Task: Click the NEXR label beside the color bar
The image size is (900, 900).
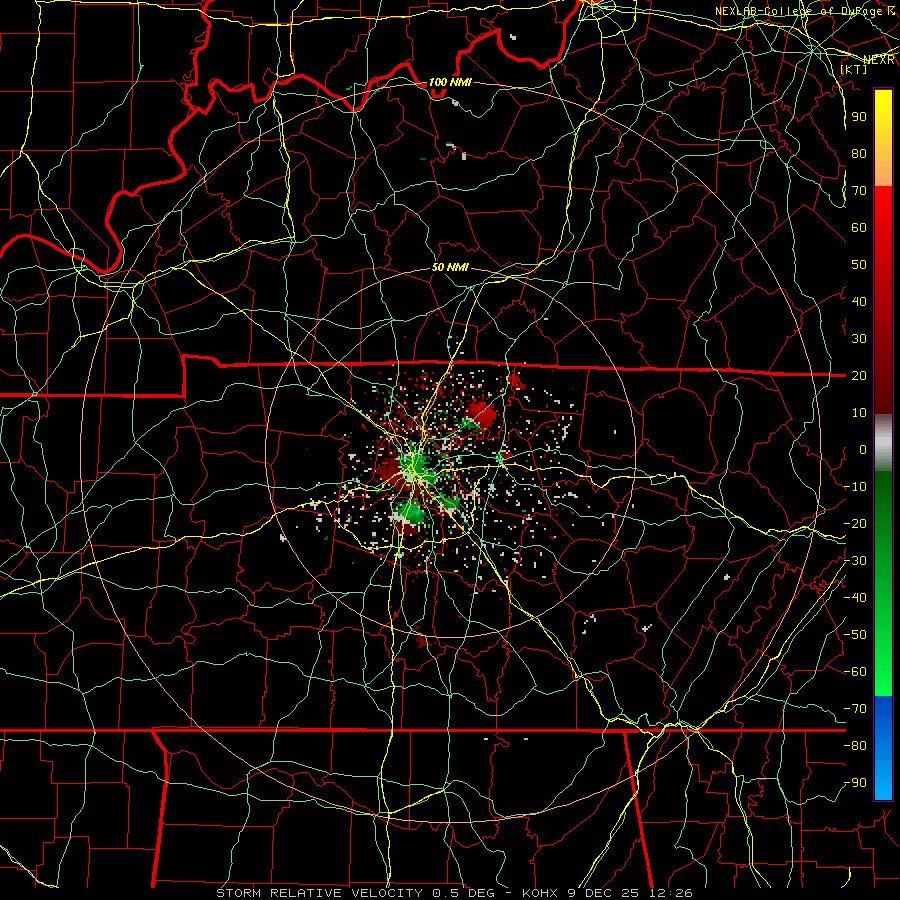Action: [879, 60]
